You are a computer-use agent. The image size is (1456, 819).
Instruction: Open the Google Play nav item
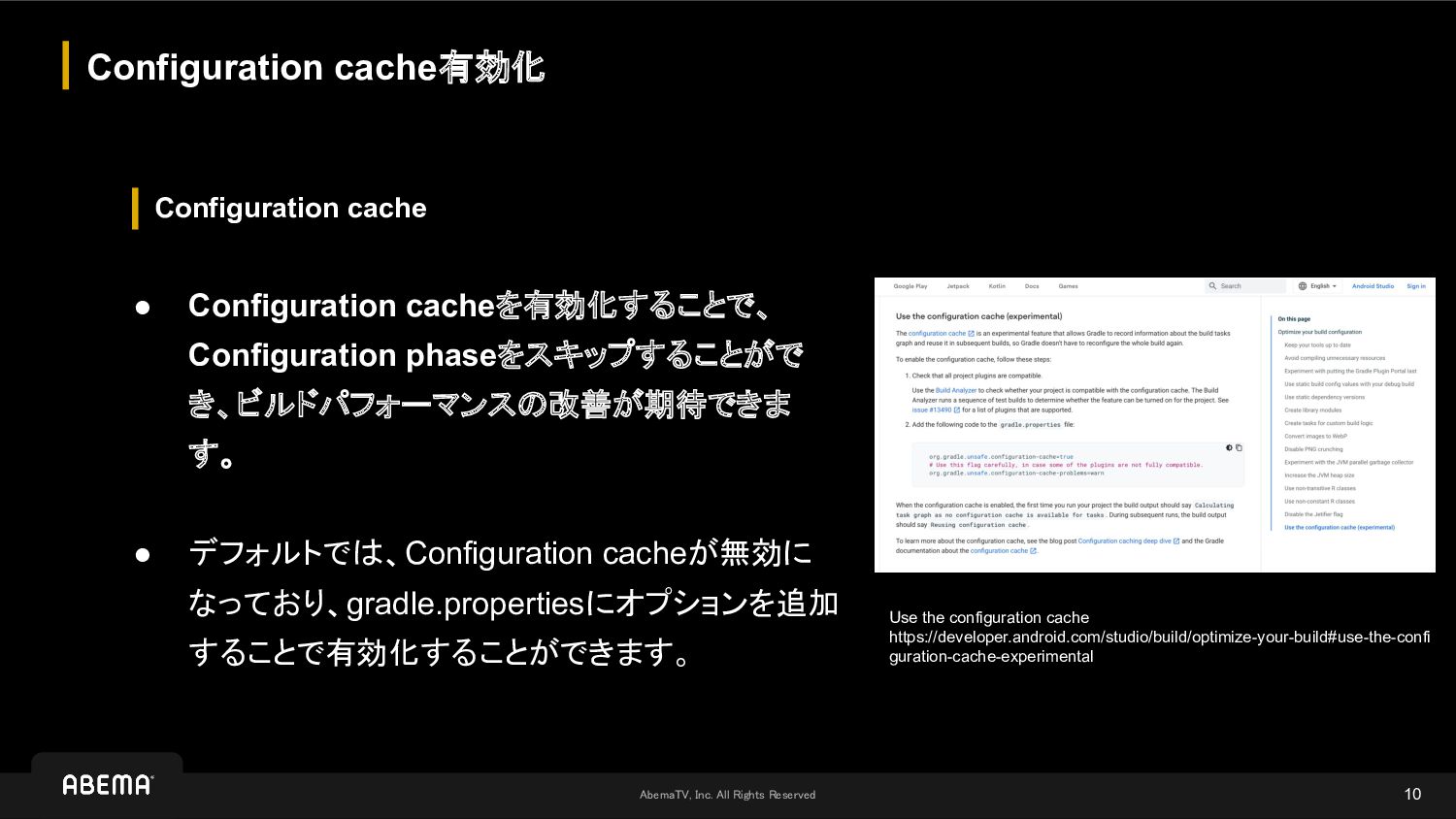tap(910, 286)
